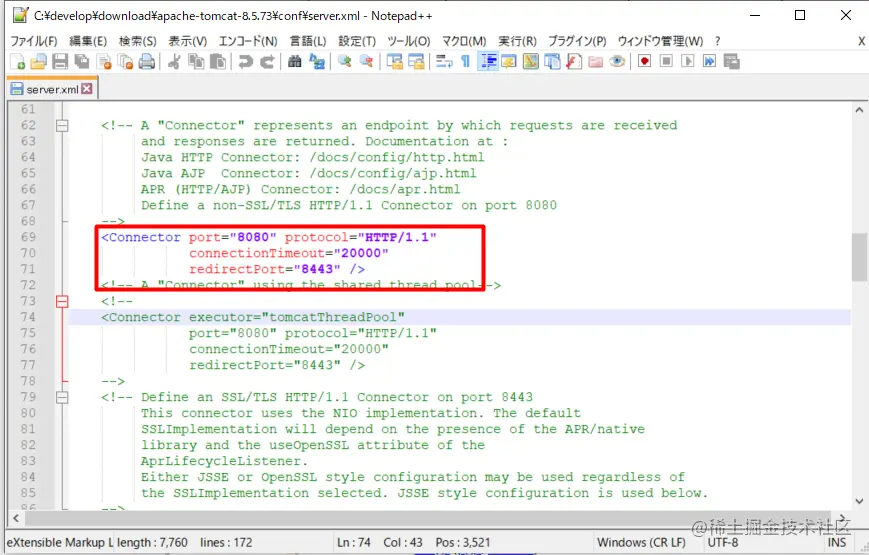869x555 pixels.
Task: Open Find with the binoculars icon
Action: coord(295,62)
